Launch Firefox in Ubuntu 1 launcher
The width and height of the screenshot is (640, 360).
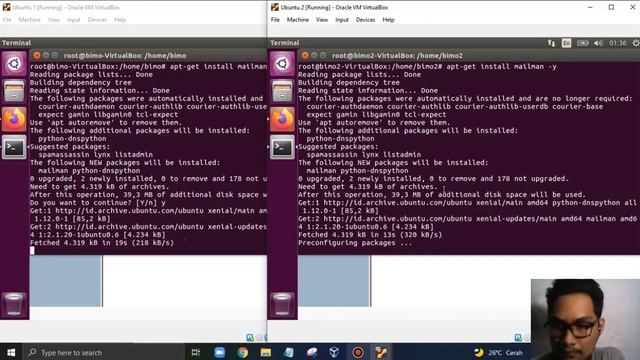[14, 119]
